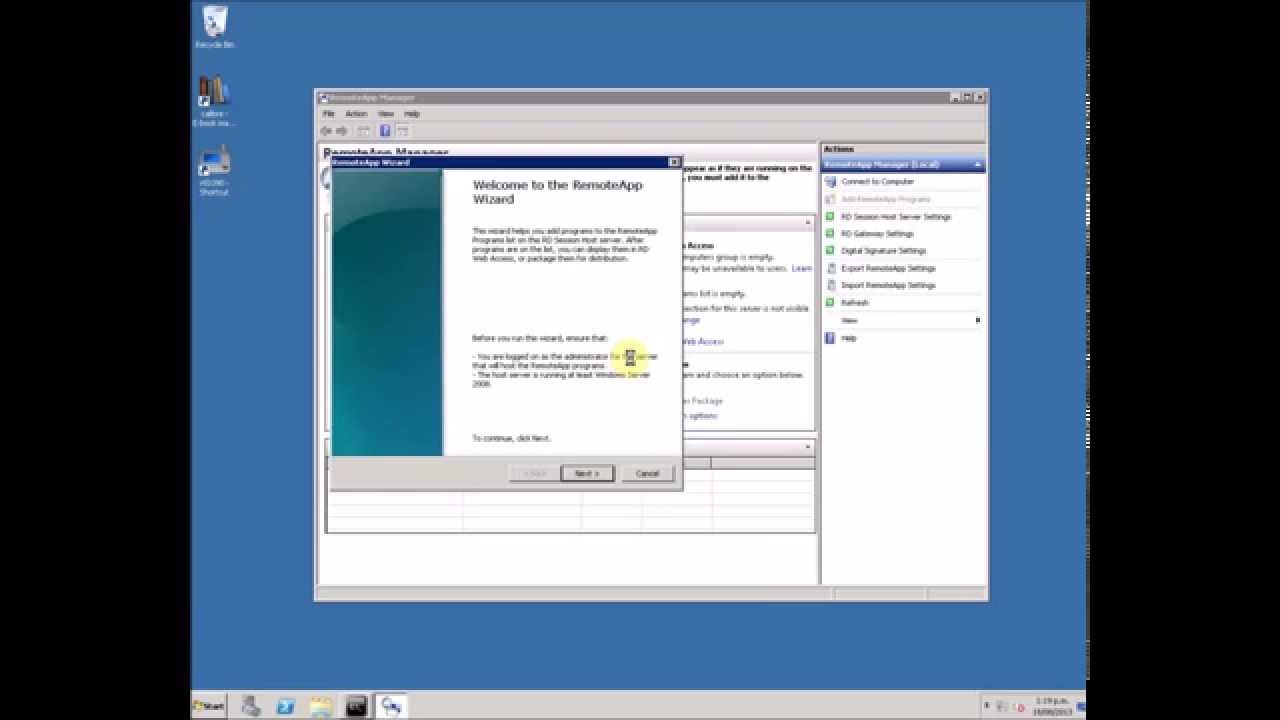The image size is (1280, 720).
Task: Click 'Before you run this wizard' text
Action: (539, 338)
